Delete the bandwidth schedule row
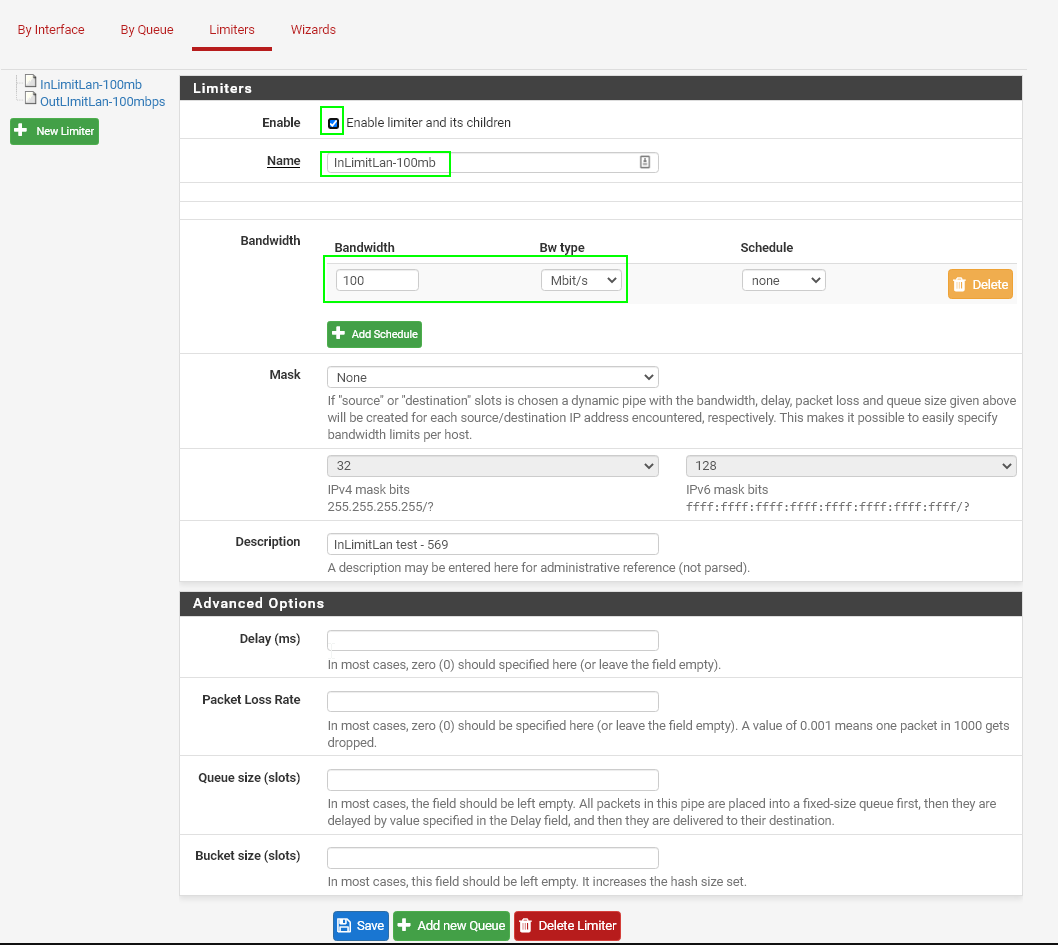The image size is (1058, 945). click(980, 284)
